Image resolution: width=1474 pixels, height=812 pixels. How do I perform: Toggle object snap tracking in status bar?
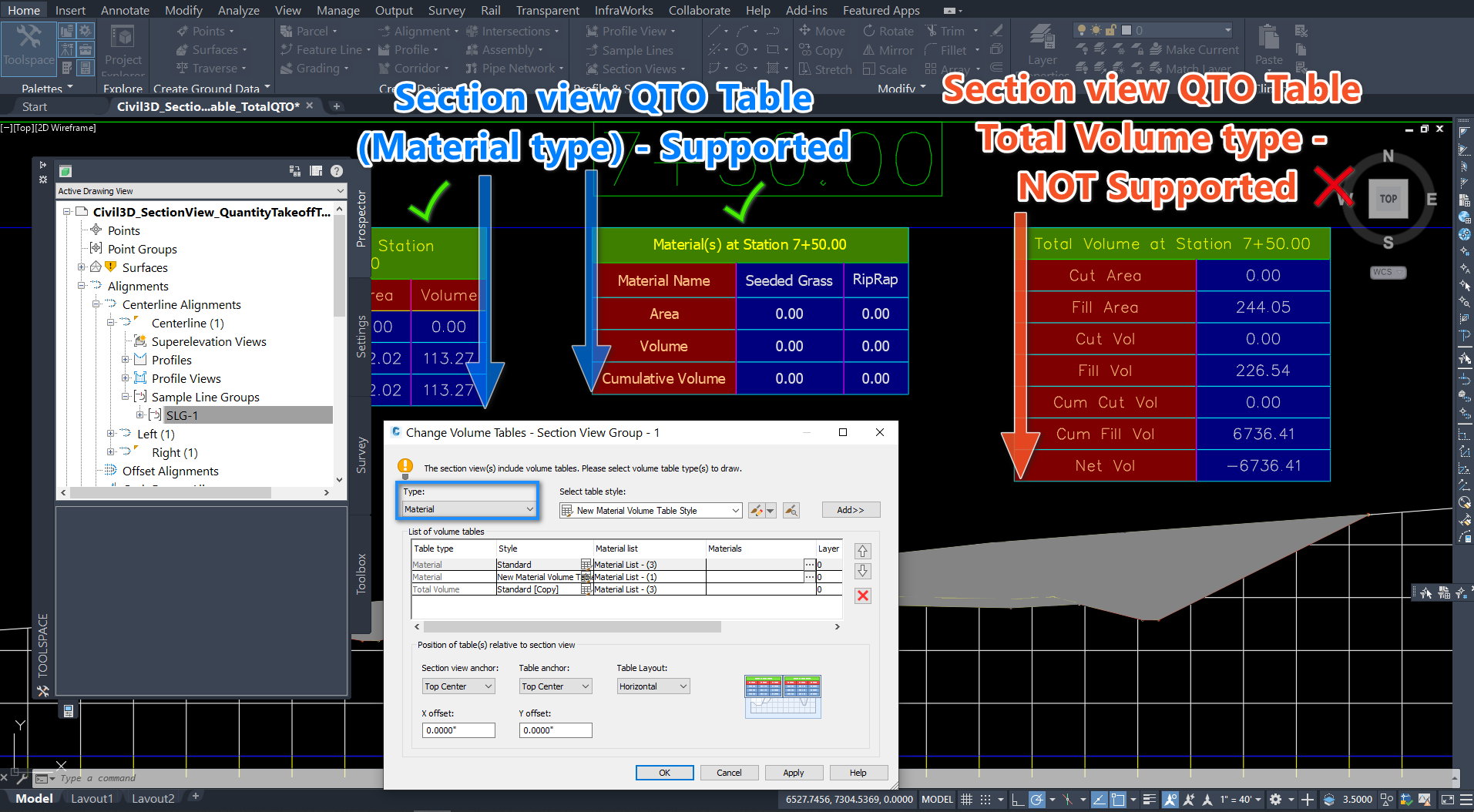click(x=1100, y=800)
